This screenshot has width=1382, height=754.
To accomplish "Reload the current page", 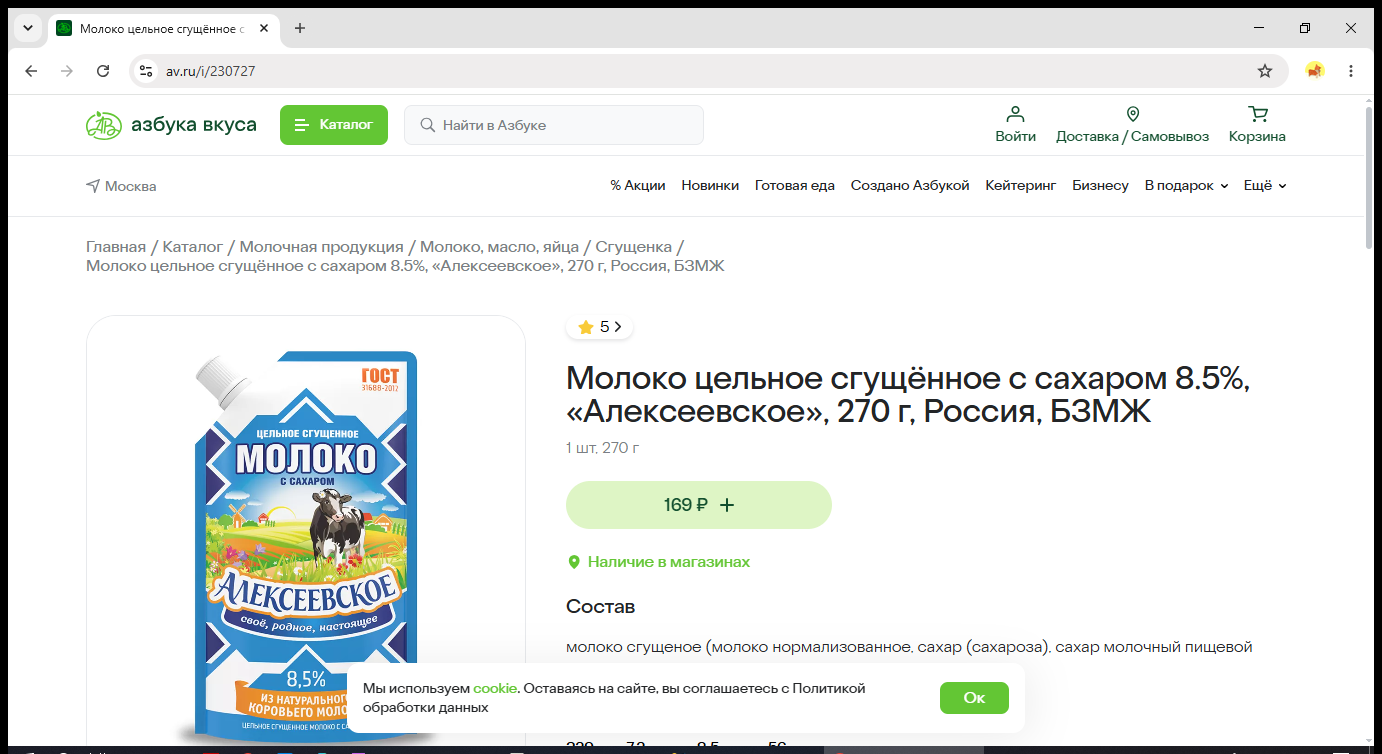I will [x=103, y=71].
